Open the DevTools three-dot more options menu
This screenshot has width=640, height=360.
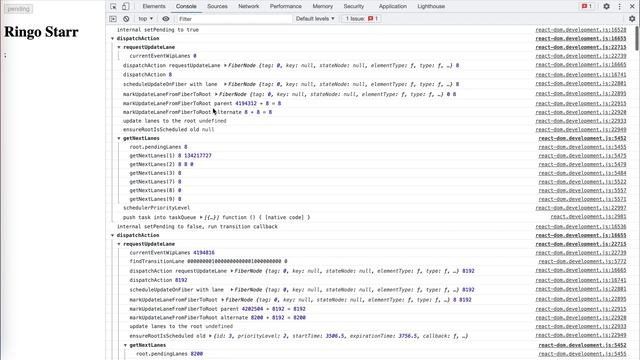click(620, 7)
